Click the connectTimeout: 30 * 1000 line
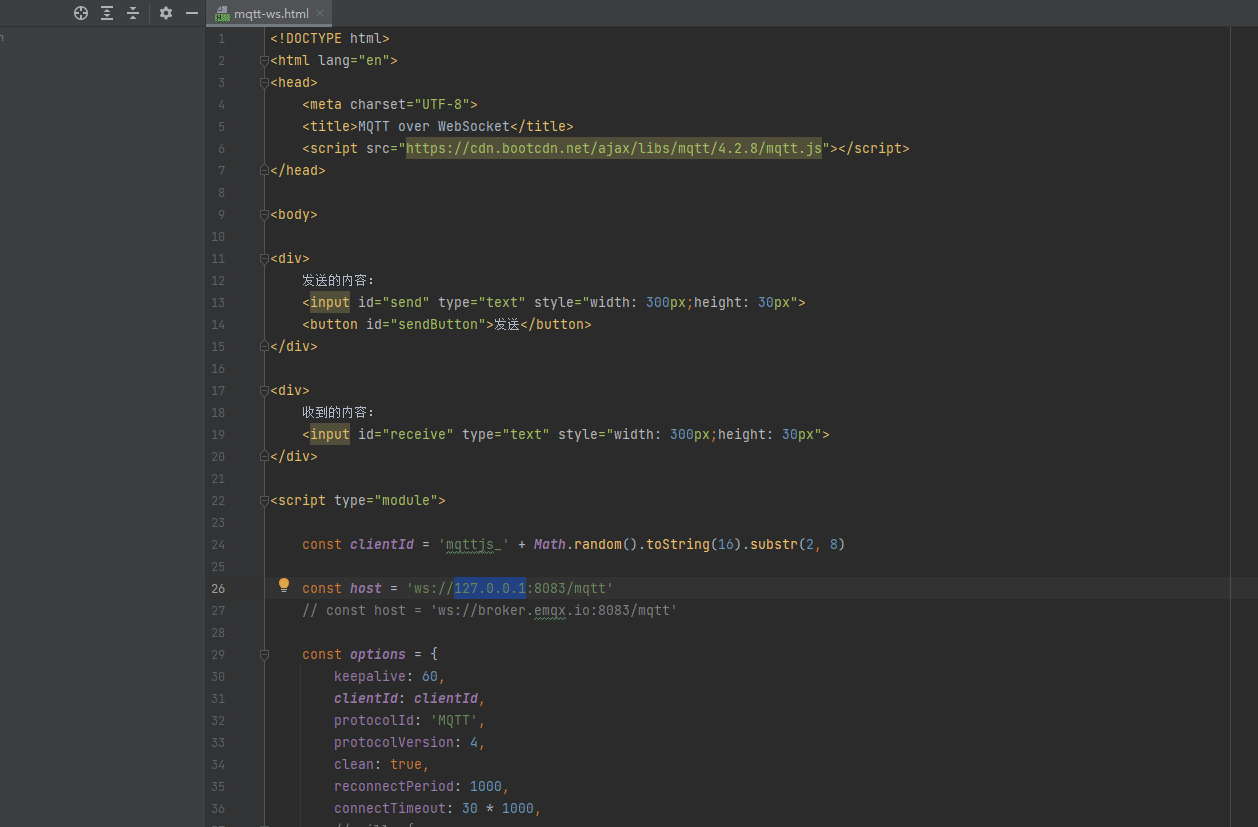 coord(438,808)
